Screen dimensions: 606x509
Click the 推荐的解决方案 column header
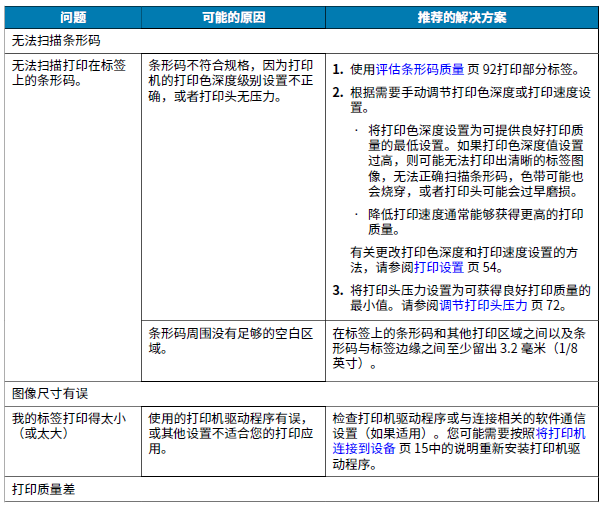pos(462,17)
